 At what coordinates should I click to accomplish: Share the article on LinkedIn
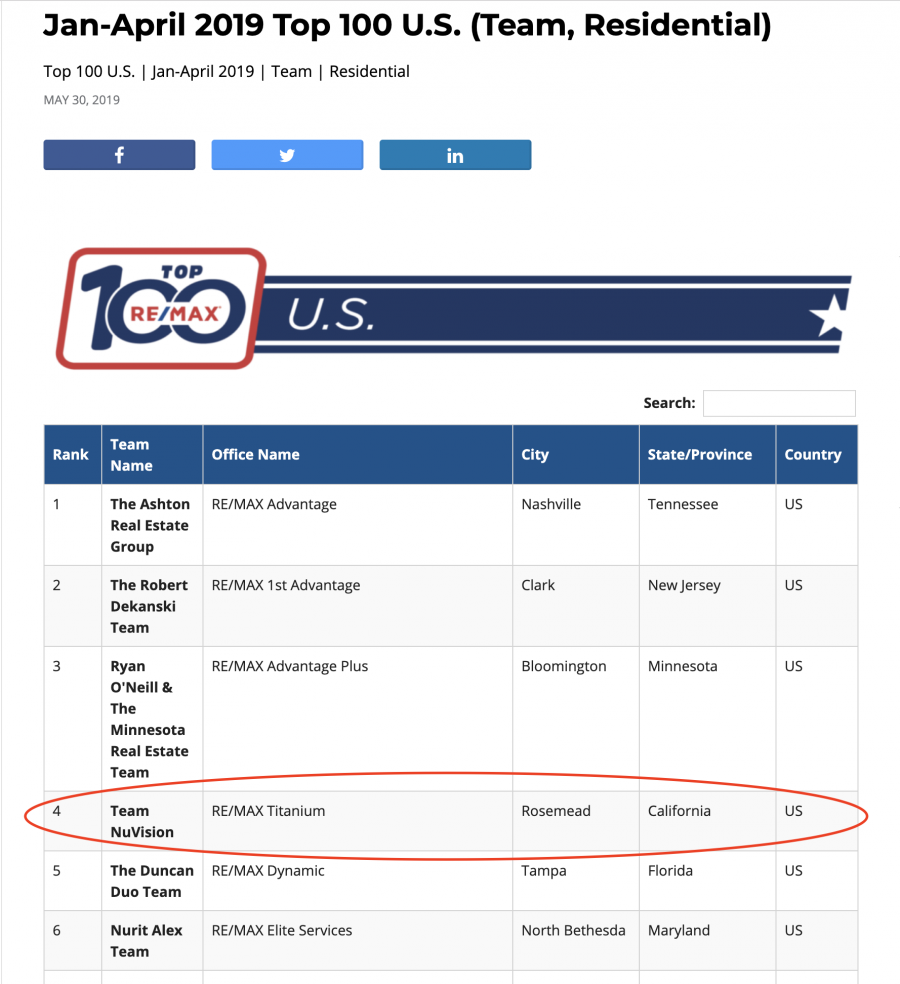[455, 155]
